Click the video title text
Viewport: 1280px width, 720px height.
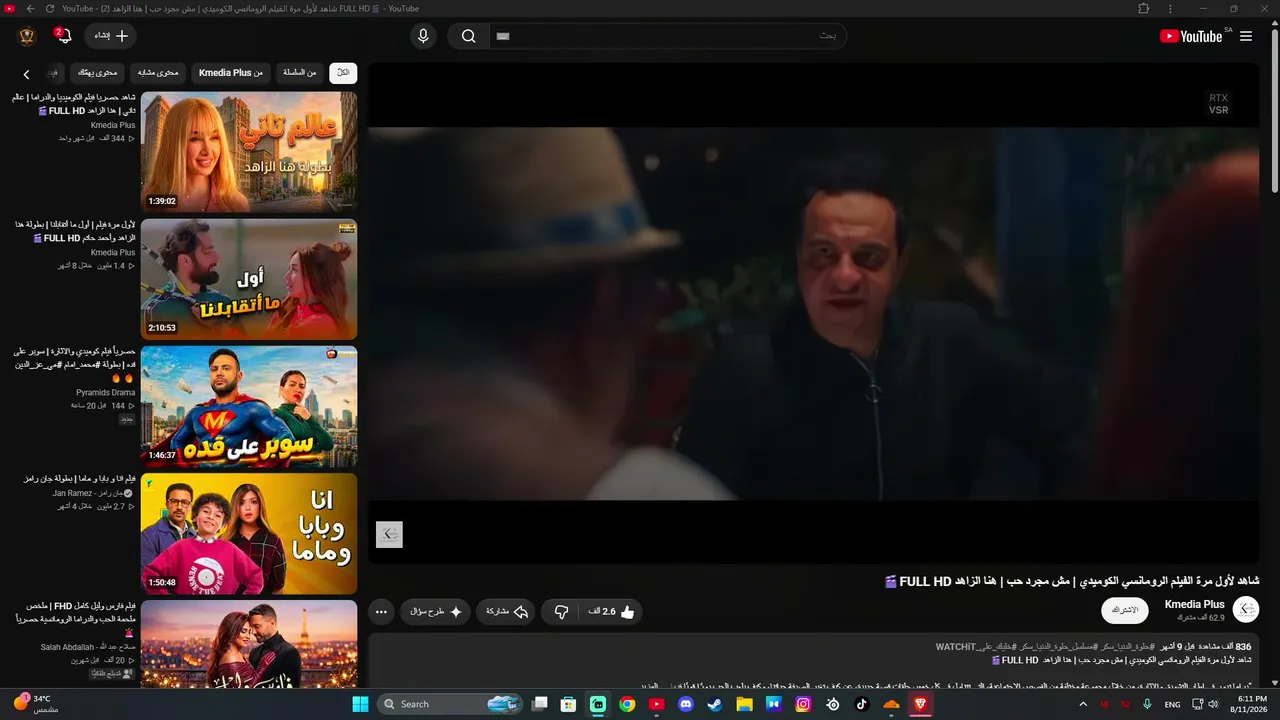tap(1072, 581)
